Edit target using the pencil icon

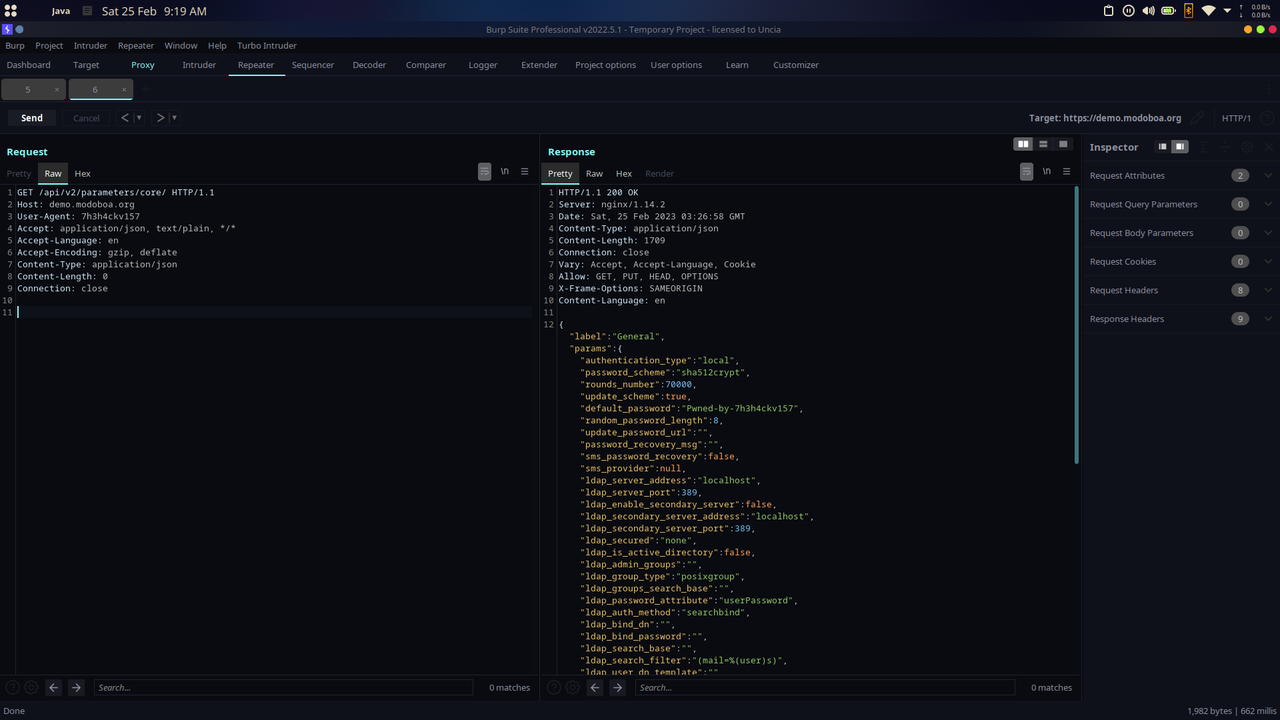click(x=1197, y=118)
